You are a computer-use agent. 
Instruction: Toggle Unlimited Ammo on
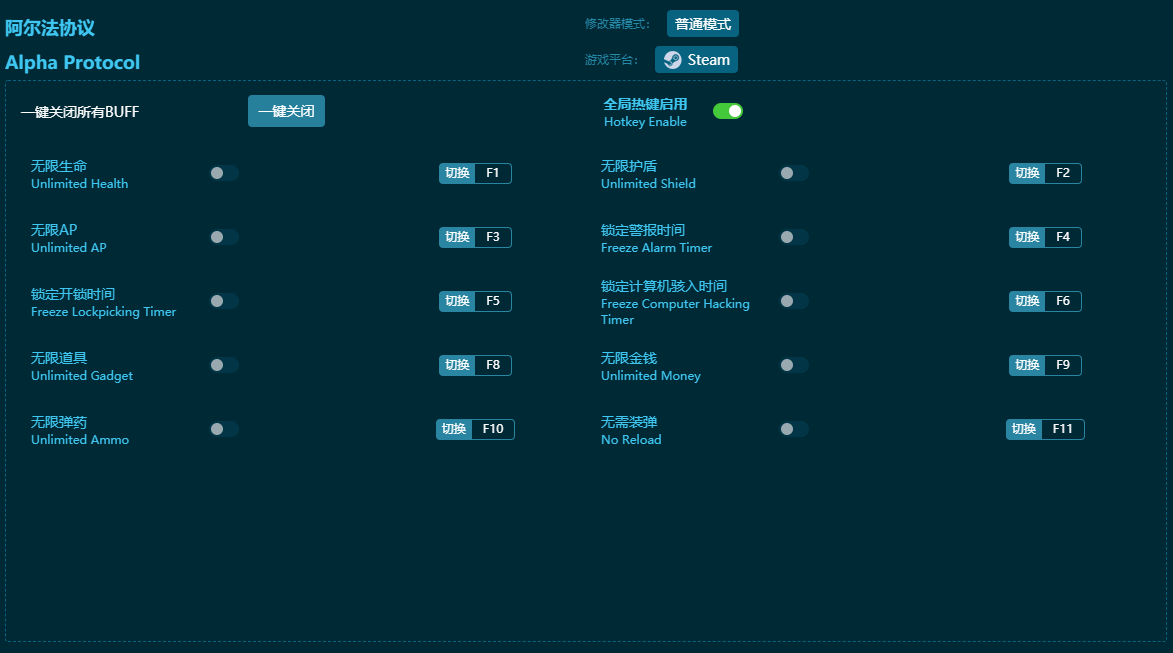(224, 429)
